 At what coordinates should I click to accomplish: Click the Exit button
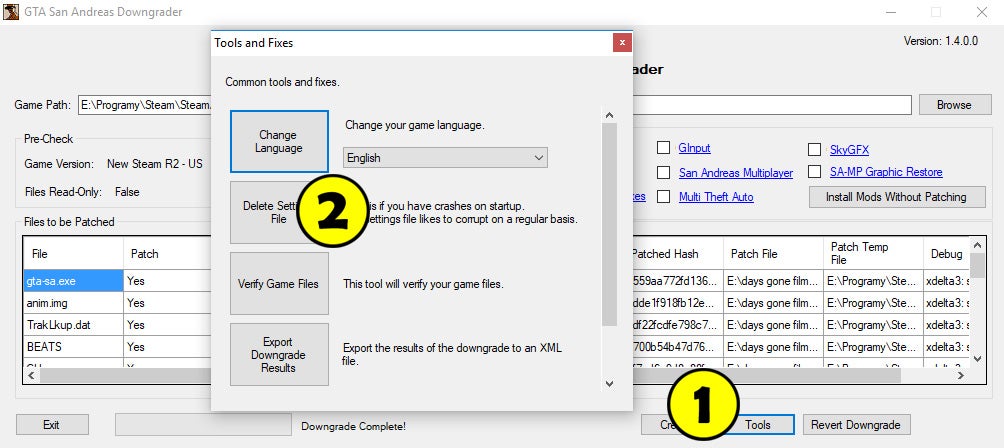click(x=52, y=425)
